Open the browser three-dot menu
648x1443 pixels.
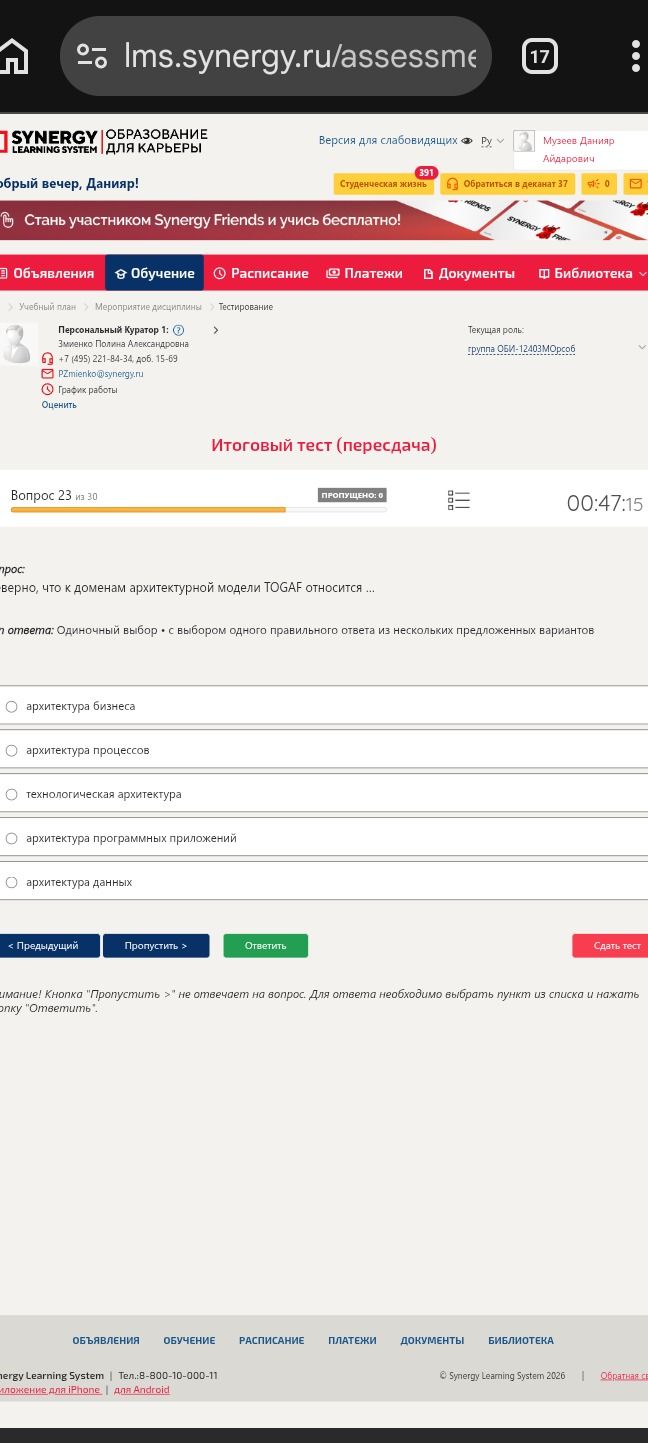click(636, 56)
